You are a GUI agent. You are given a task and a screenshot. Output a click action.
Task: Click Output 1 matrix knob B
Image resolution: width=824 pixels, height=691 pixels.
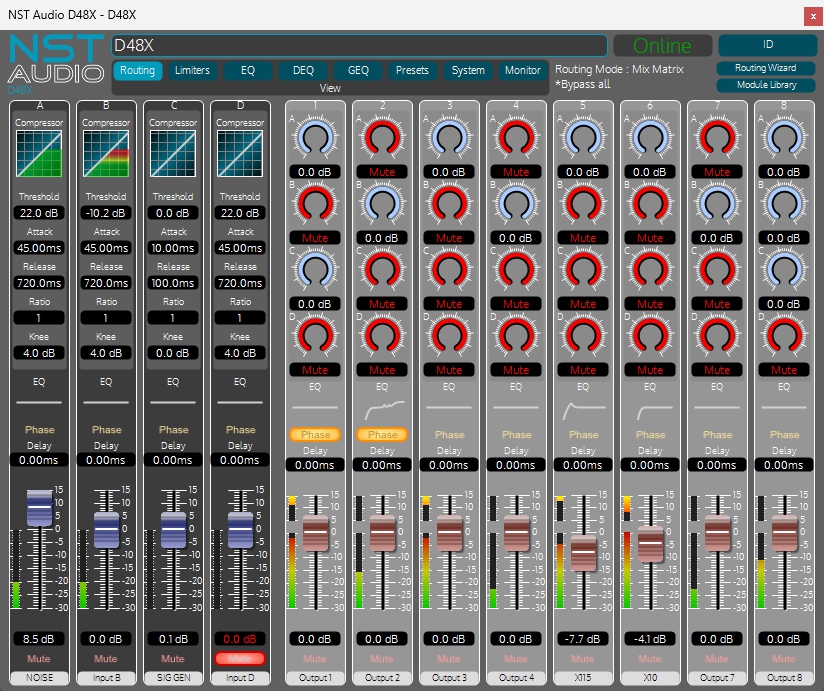pos(315,204)
